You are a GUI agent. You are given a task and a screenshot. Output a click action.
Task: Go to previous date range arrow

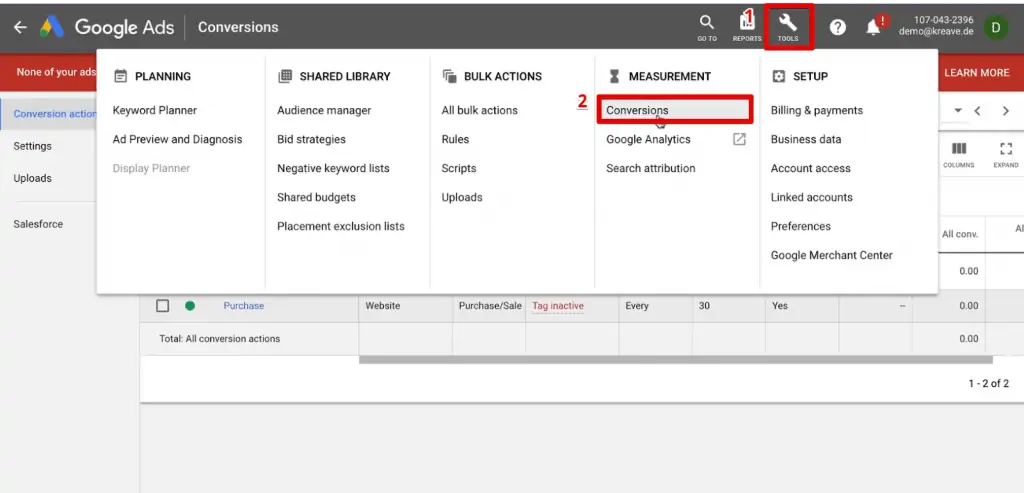point(978,111)
